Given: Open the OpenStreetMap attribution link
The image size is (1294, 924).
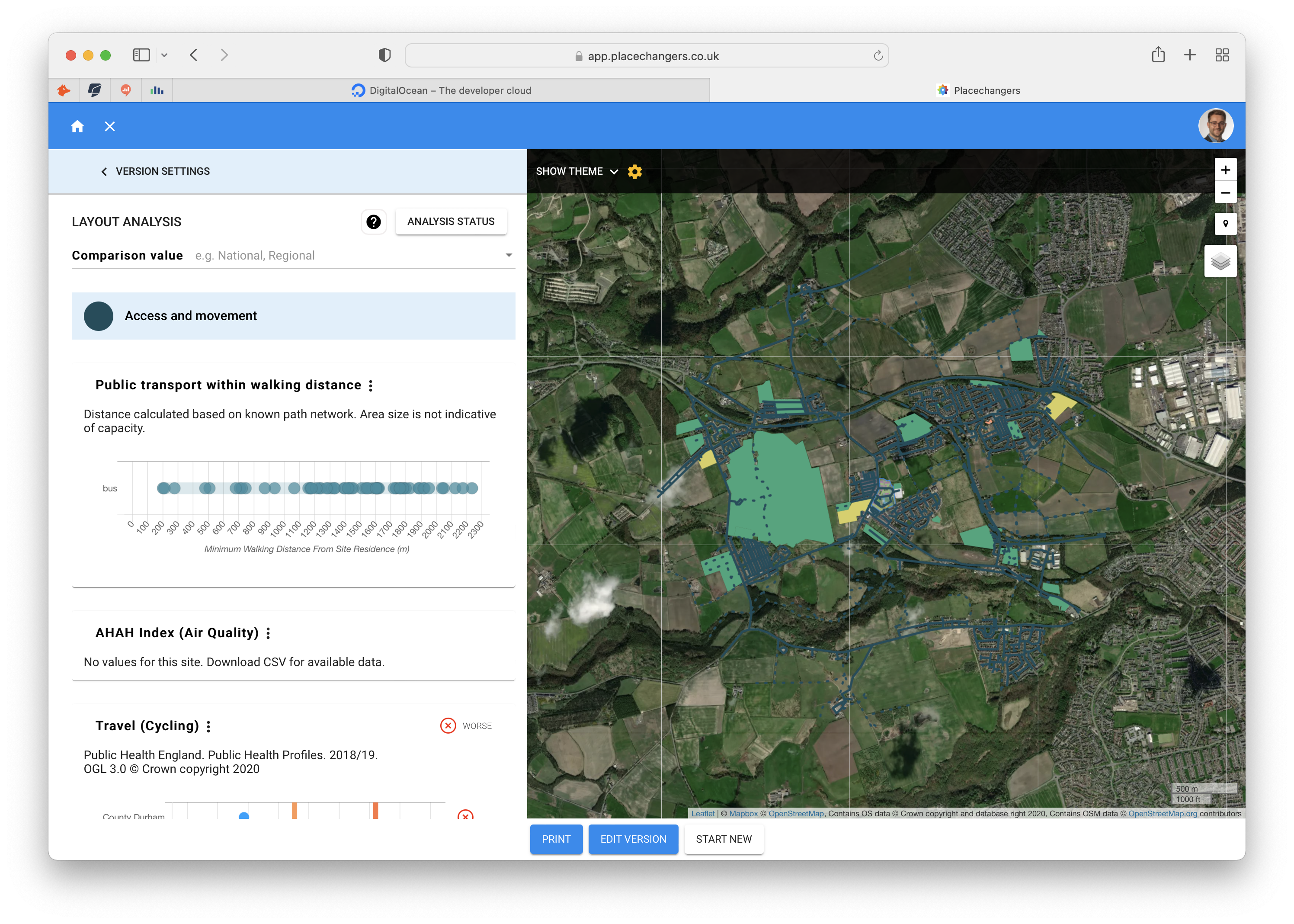Looking at the screenshot, I should [796, 814].
